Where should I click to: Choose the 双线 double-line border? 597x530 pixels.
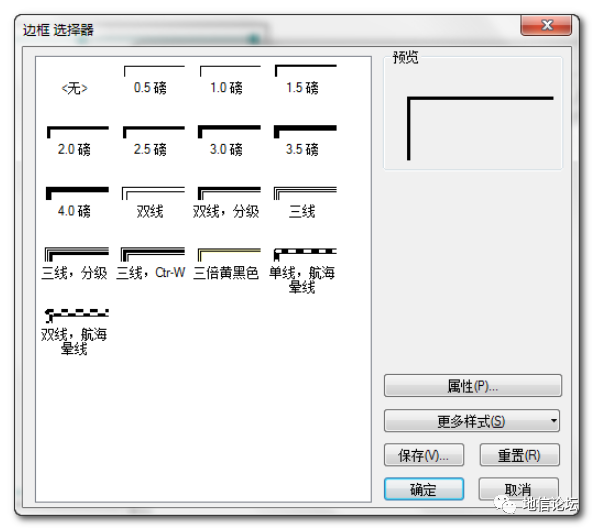pos(153,203)
